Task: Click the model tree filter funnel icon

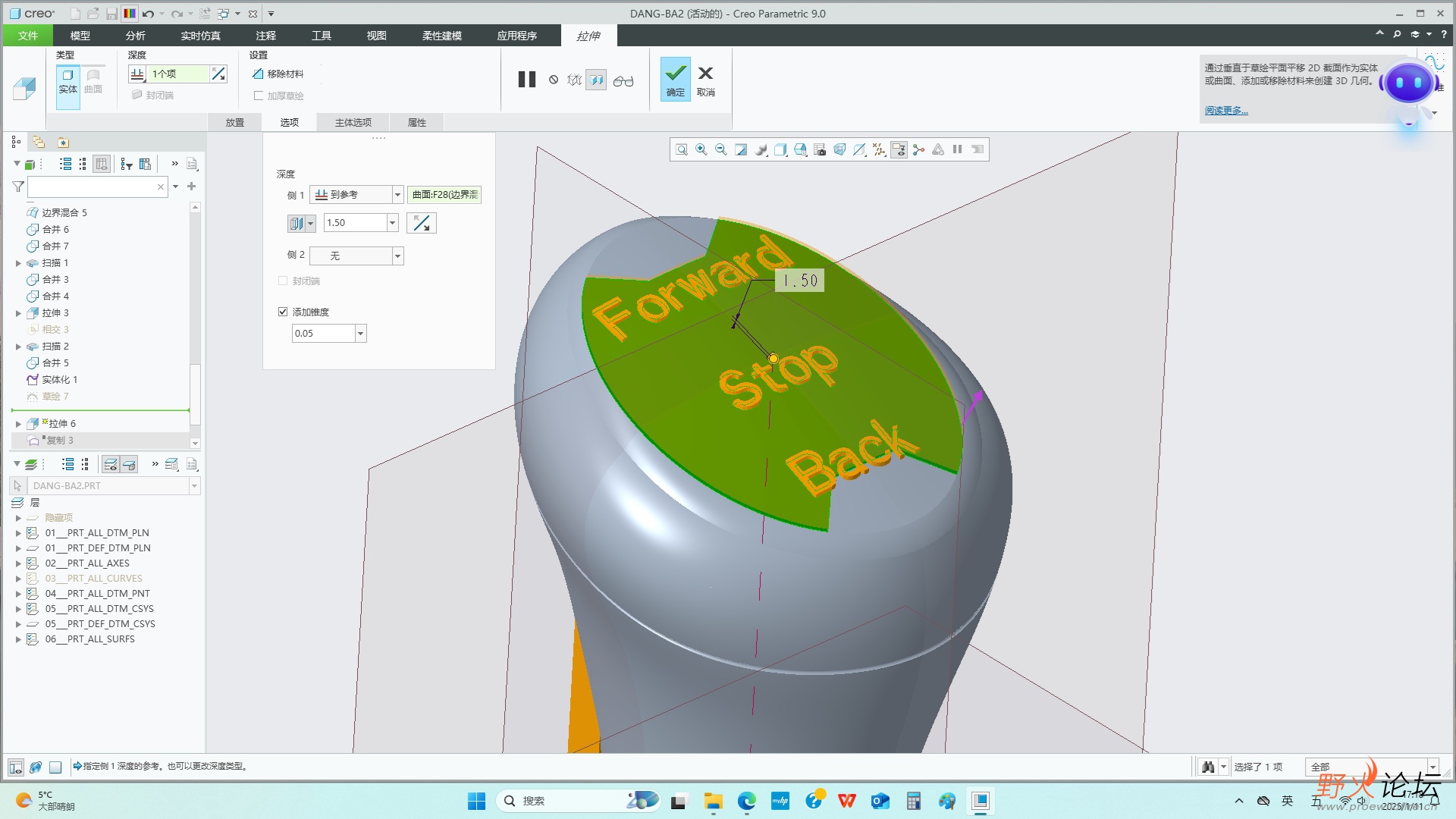Action: (x=18, y=187)
